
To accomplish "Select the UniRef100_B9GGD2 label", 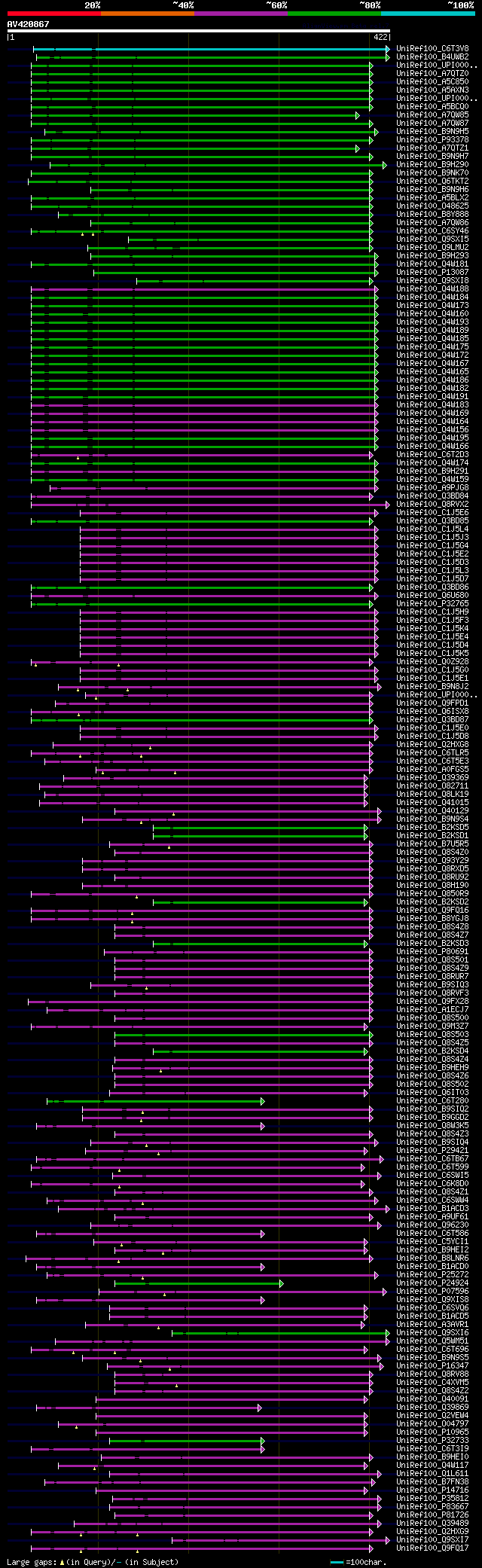I will point(432,1118).
